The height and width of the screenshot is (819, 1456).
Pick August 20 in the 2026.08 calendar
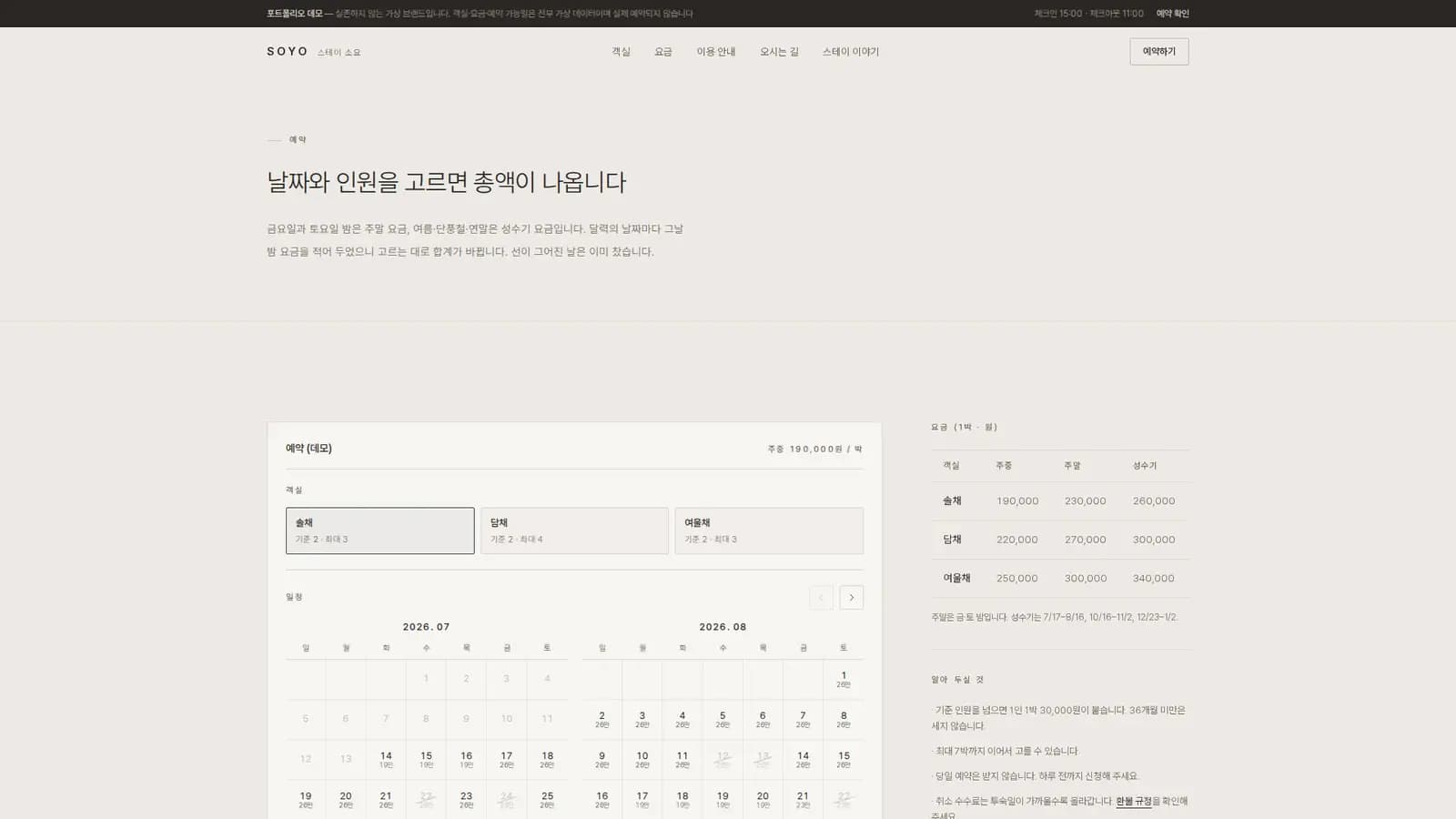coord(763,799)
